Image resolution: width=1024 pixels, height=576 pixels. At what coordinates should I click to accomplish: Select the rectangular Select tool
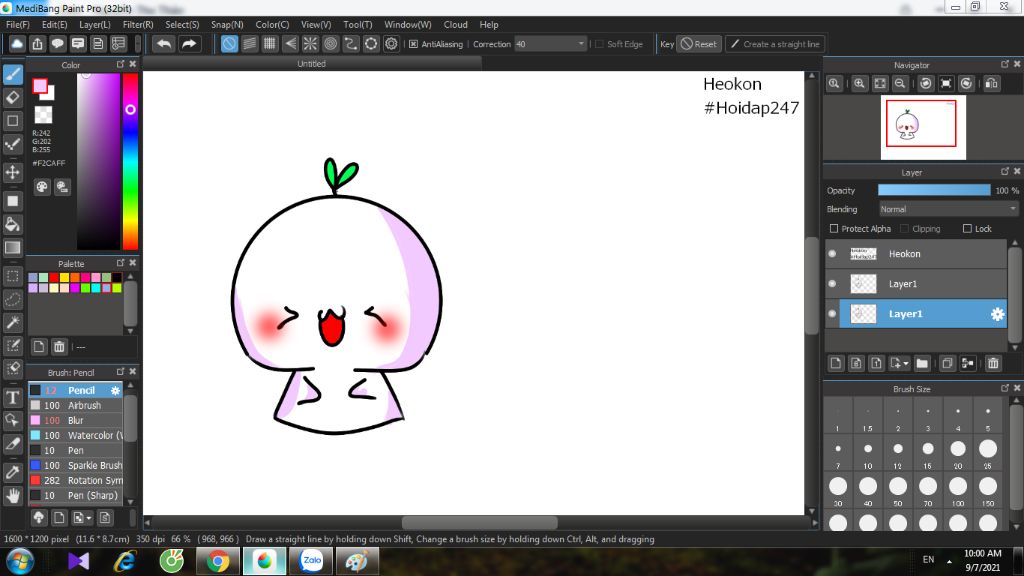(x=13, y=276)
